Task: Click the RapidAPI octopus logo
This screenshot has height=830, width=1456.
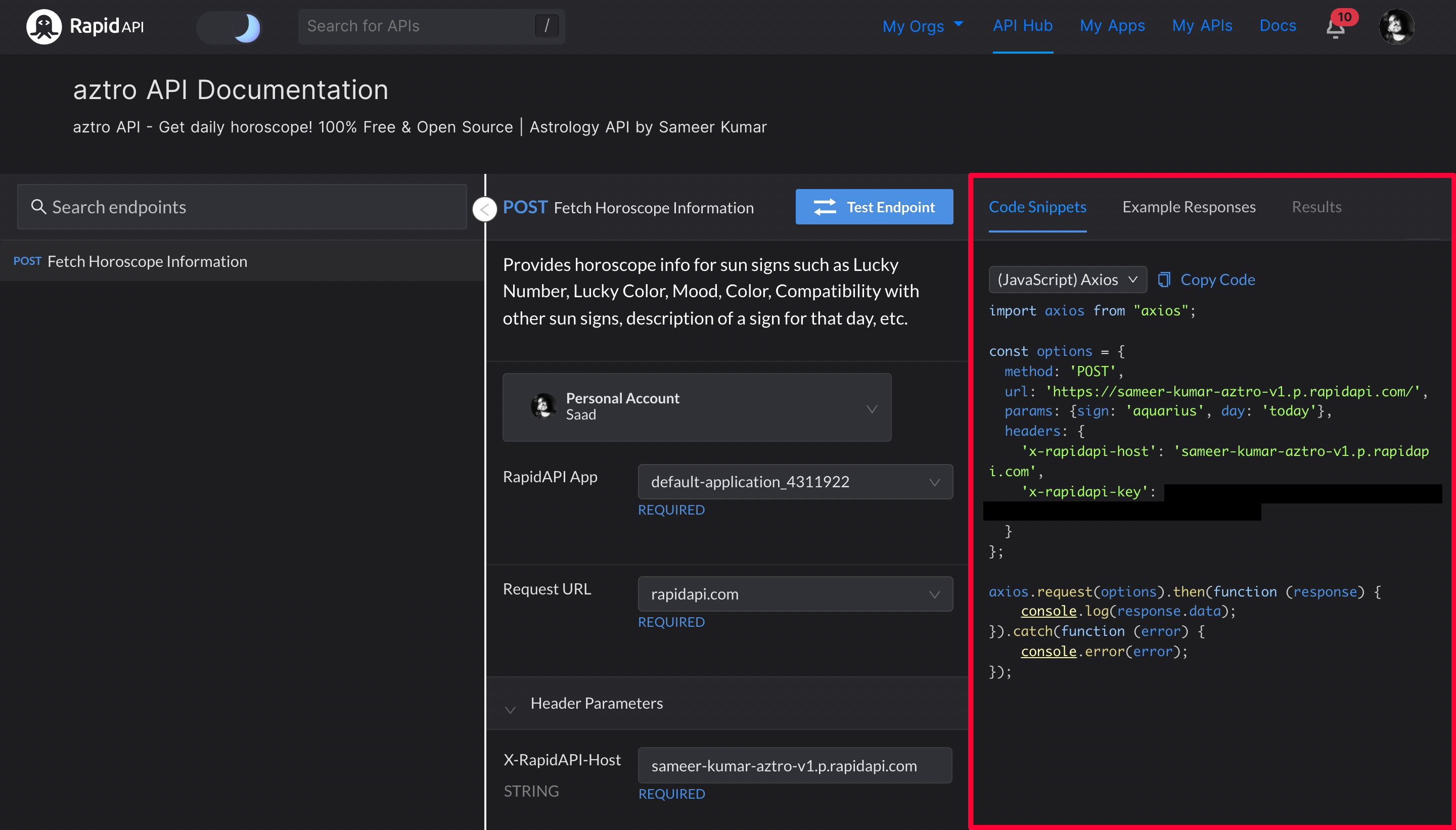Action: point(44,26)
